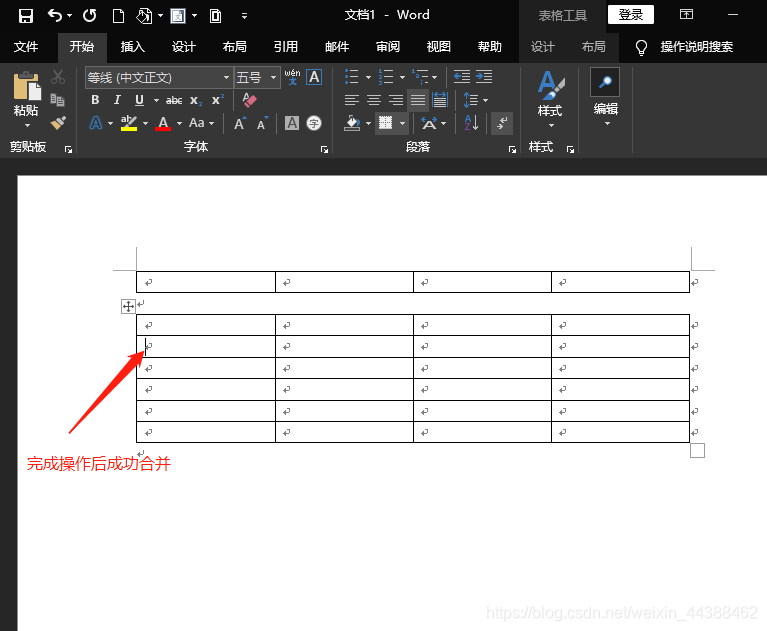Image resolution: width=767 pixels, height=631 pixels.
Task: Toggle Italic formatting
Action: [117, 100]
